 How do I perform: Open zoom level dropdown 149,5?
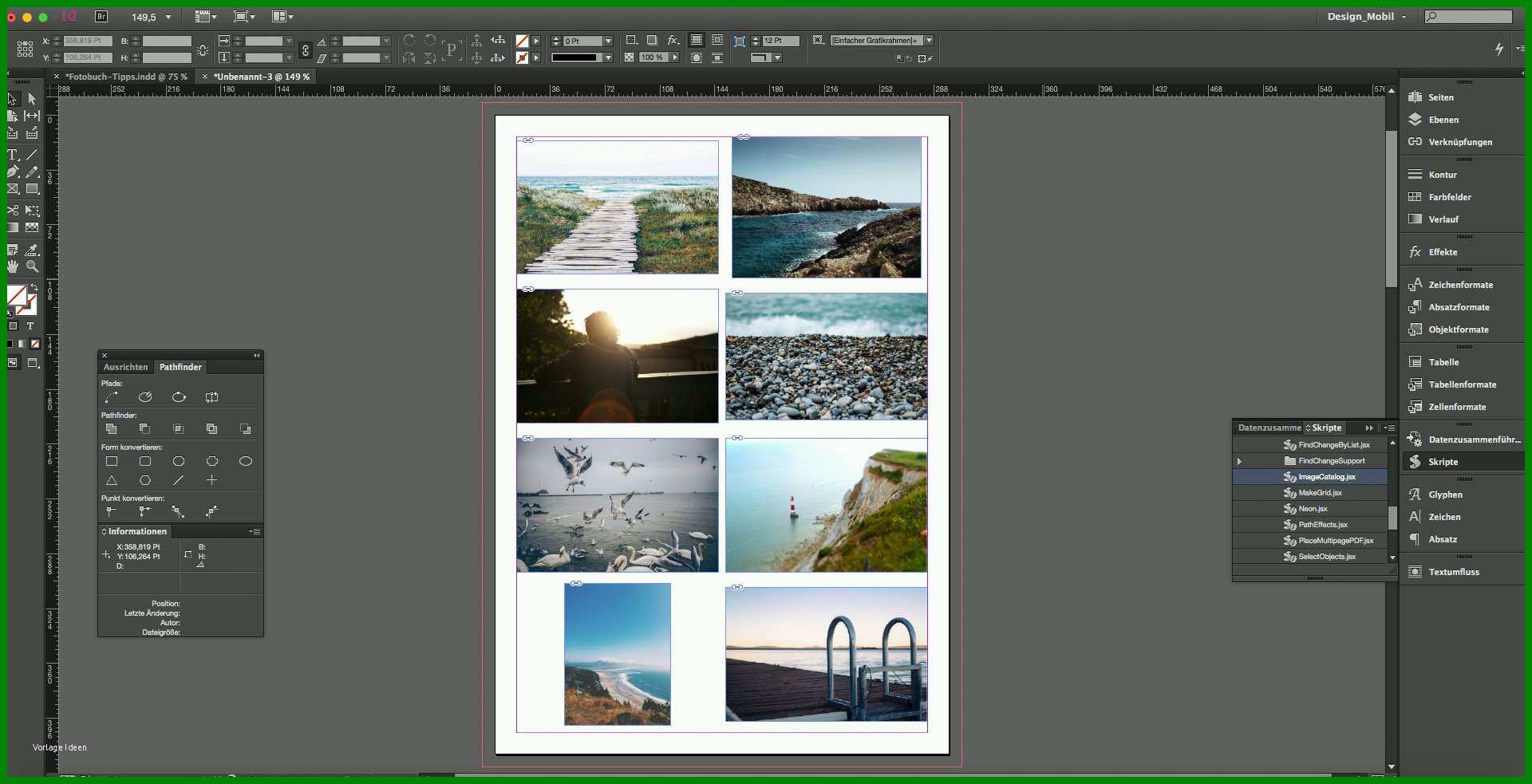[x=168, y=17]
